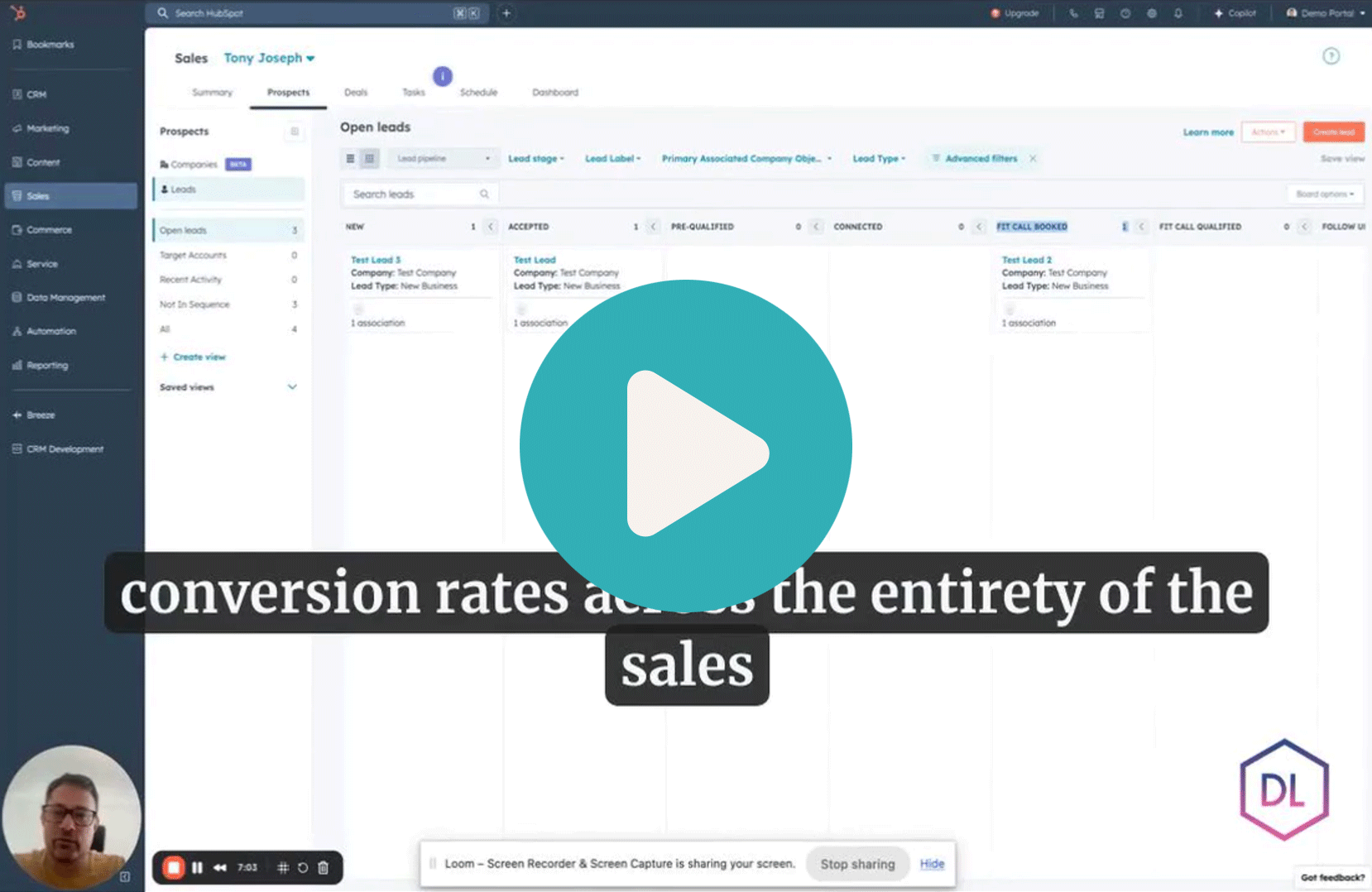Open the Lead Label filter

pos(612,158)
